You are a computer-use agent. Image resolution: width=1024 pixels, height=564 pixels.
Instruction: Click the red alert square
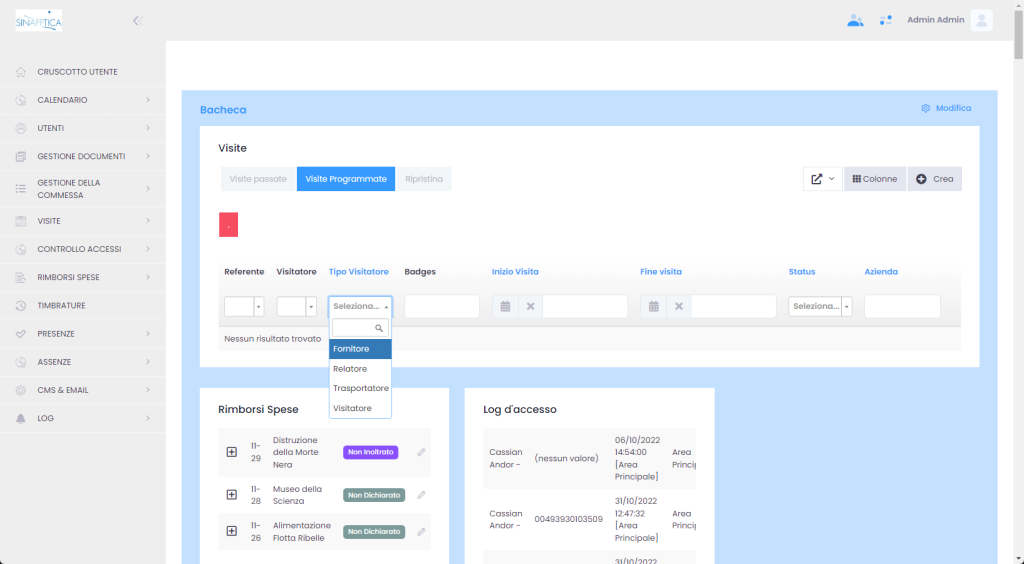228,225
